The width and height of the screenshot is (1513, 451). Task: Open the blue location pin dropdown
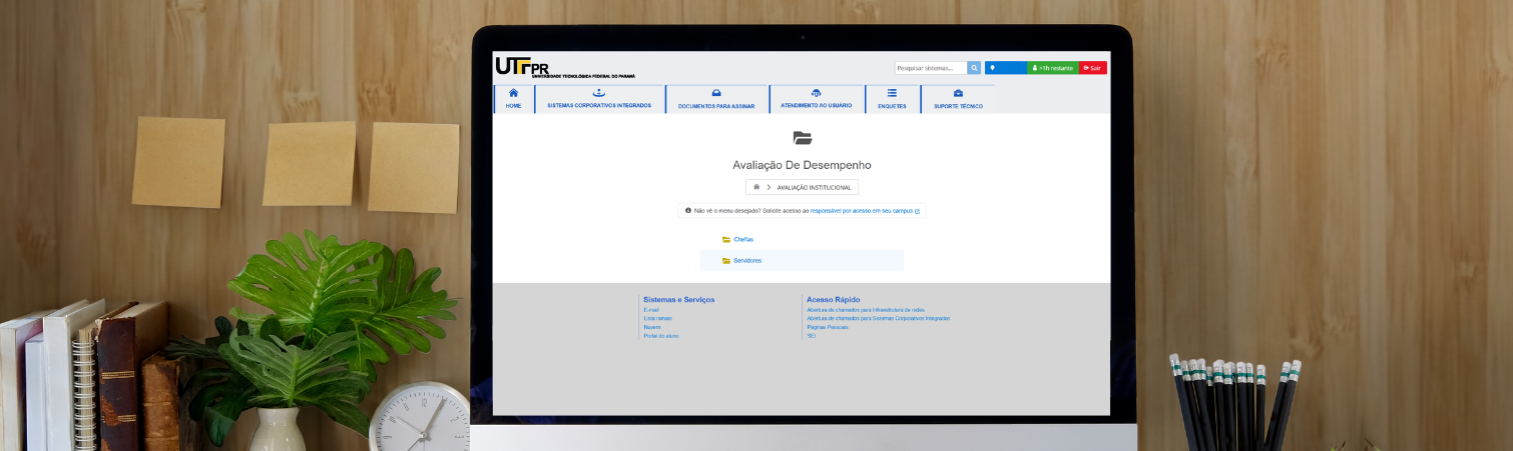tap(1005, 68)
